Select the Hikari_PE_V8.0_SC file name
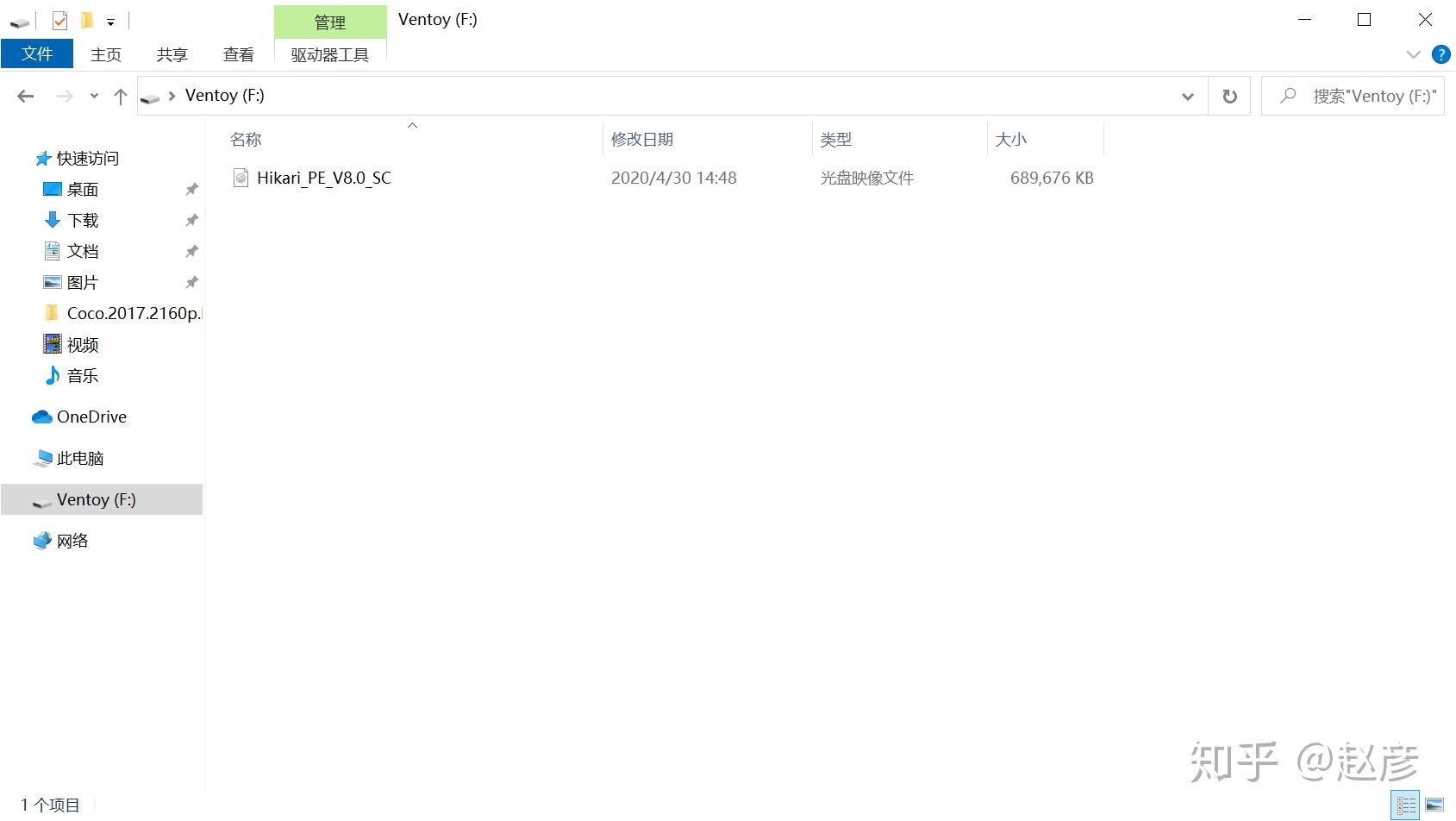 coord(324,178)
